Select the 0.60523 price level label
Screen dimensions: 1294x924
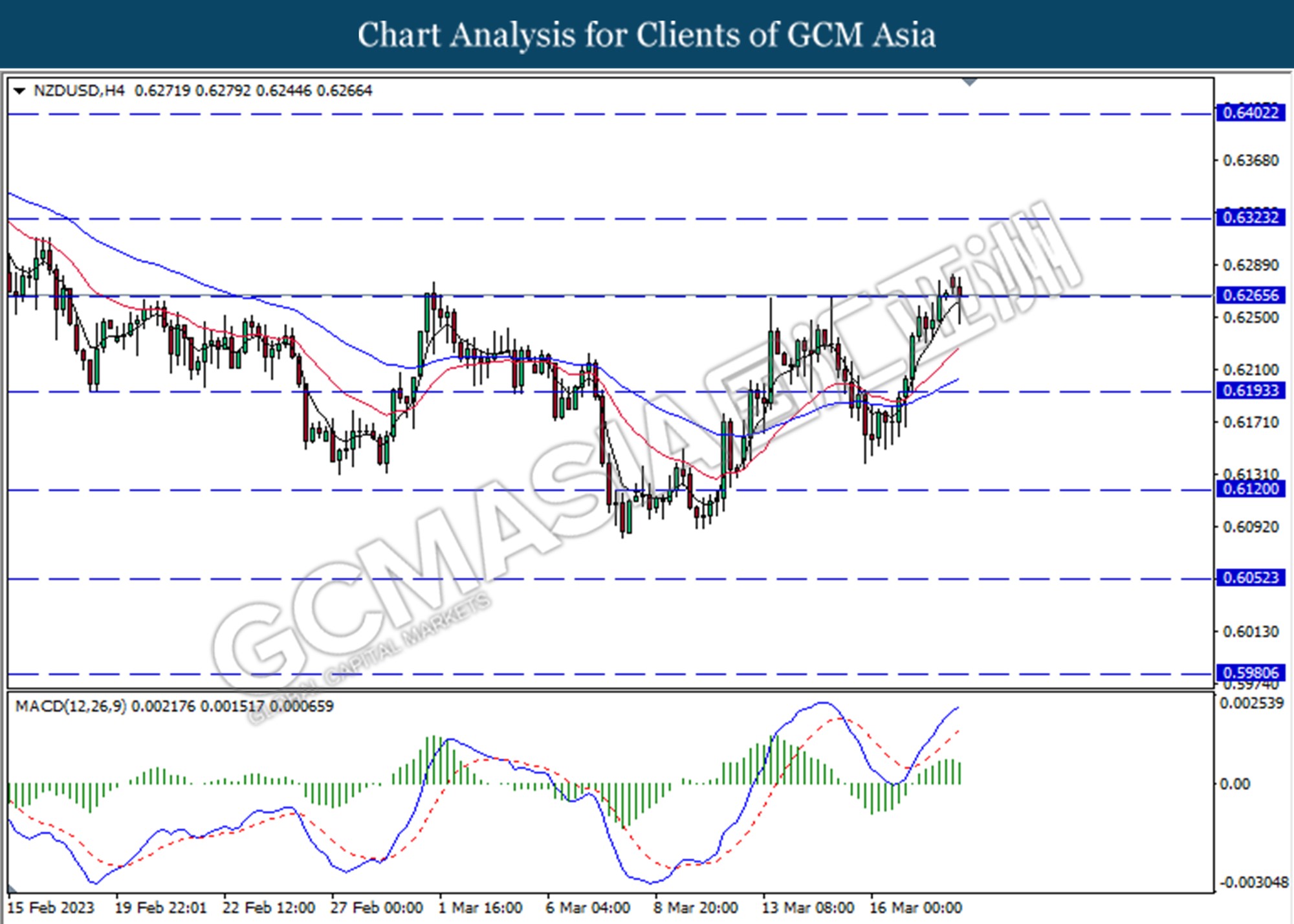(1250, 577)
